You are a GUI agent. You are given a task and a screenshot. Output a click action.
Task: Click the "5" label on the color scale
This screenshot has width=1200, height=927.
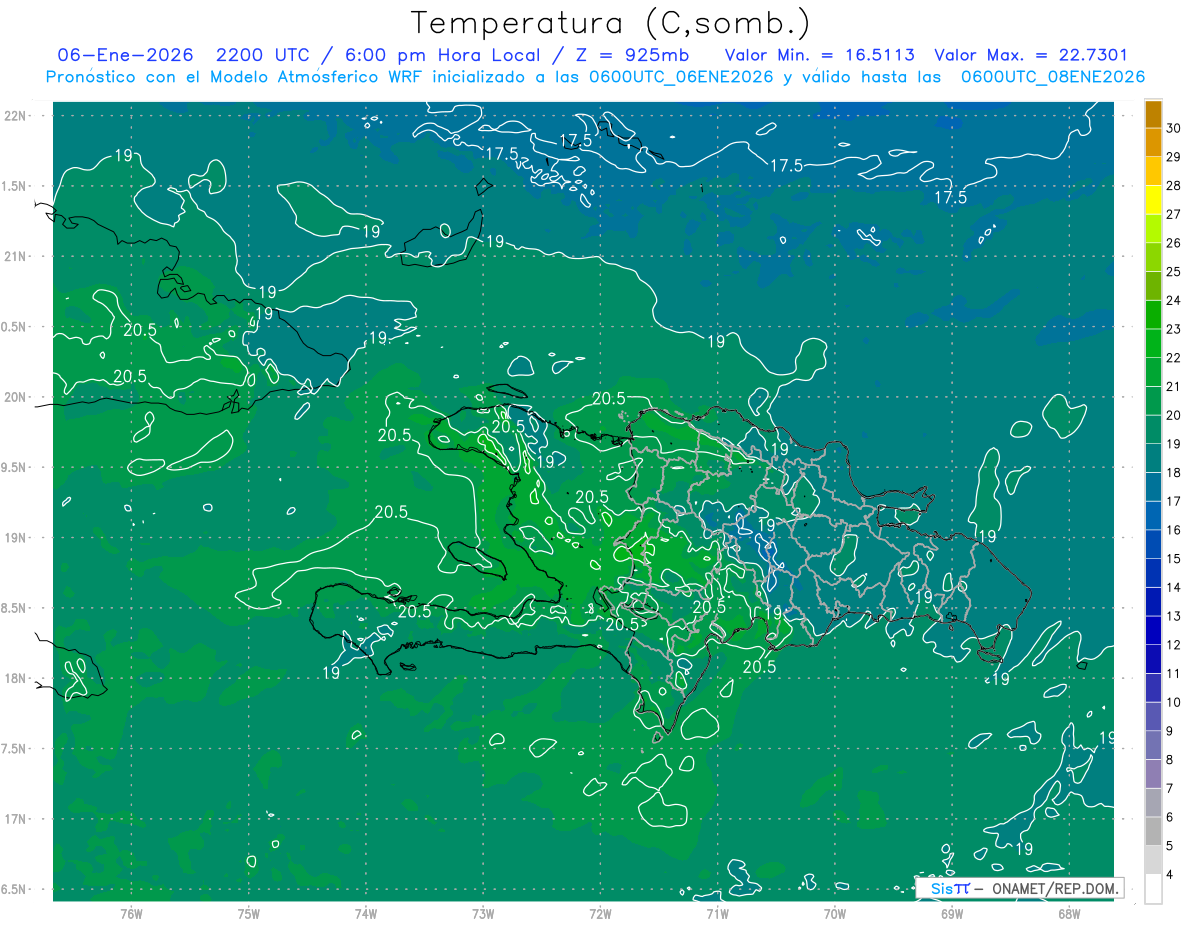pyautogui.click(x=1171, y=846)
